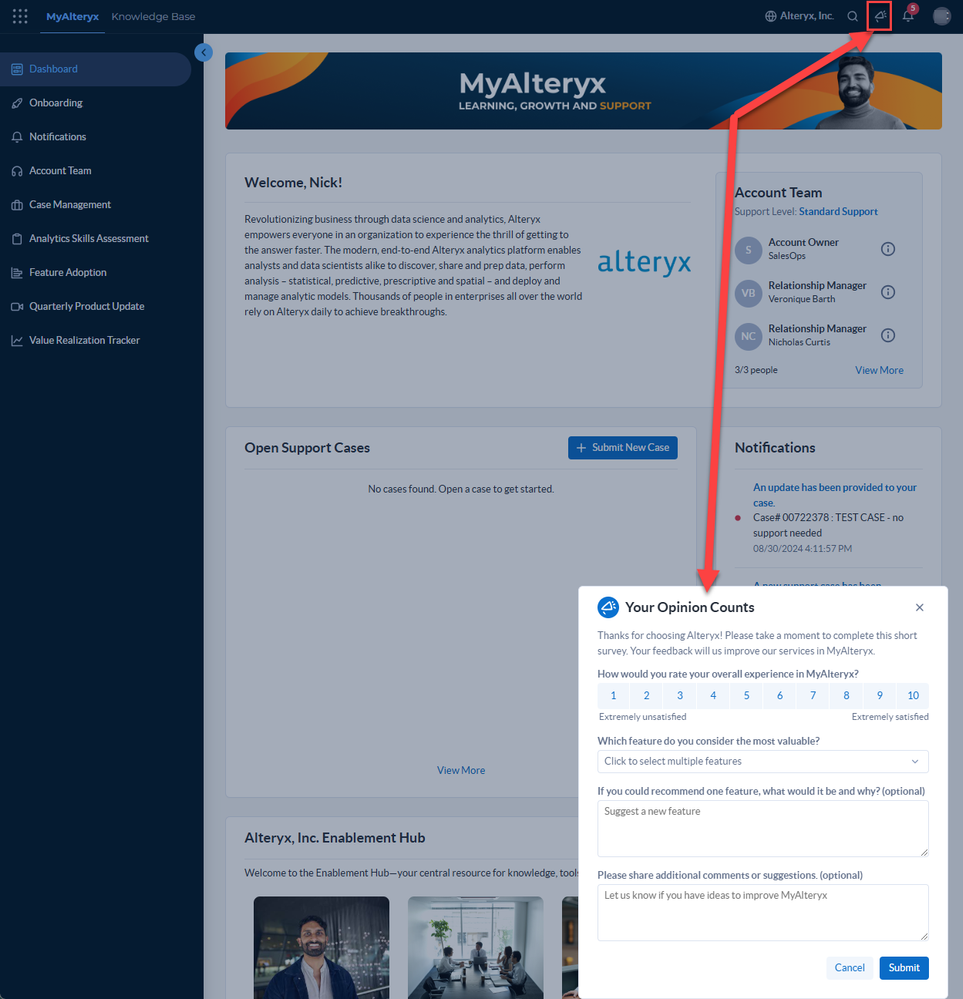Screen dimensions: 963x999
Task: Open Feature Adoption from the sidebar
Action: coord(96,273)
